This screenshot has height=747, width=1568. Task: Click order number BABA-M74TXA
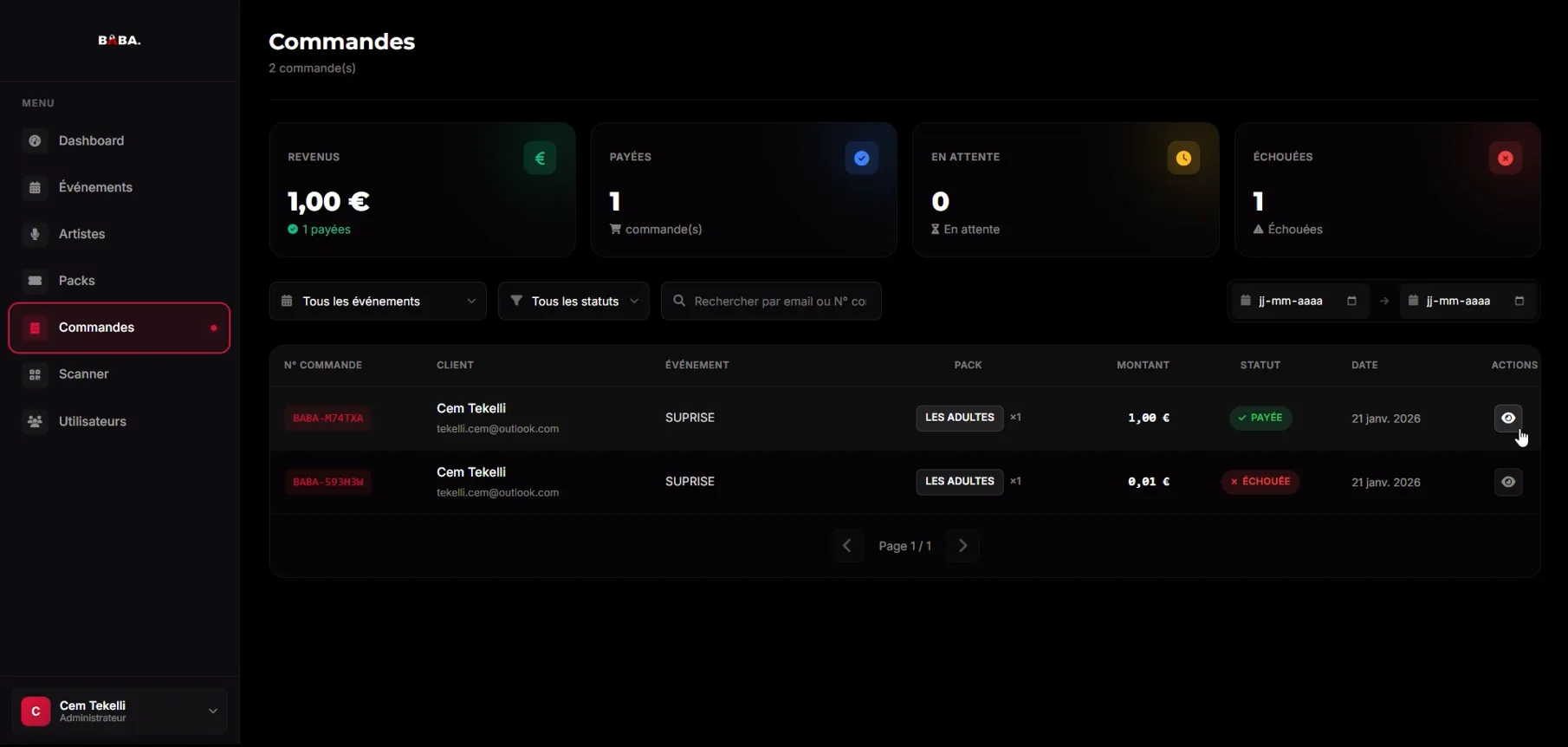point(328,418)
